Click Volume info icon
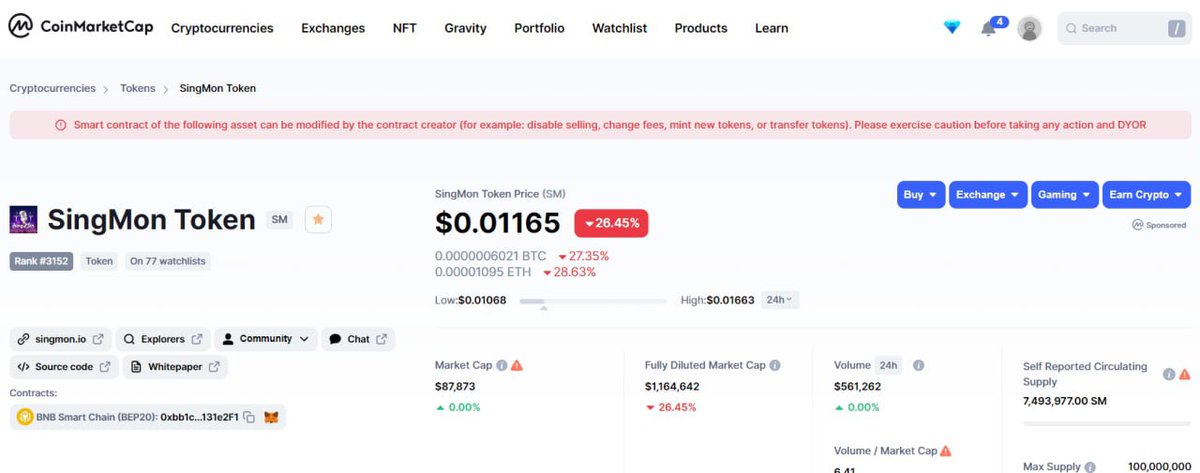Screen dimensions: 1200x473 pos(918,366)
